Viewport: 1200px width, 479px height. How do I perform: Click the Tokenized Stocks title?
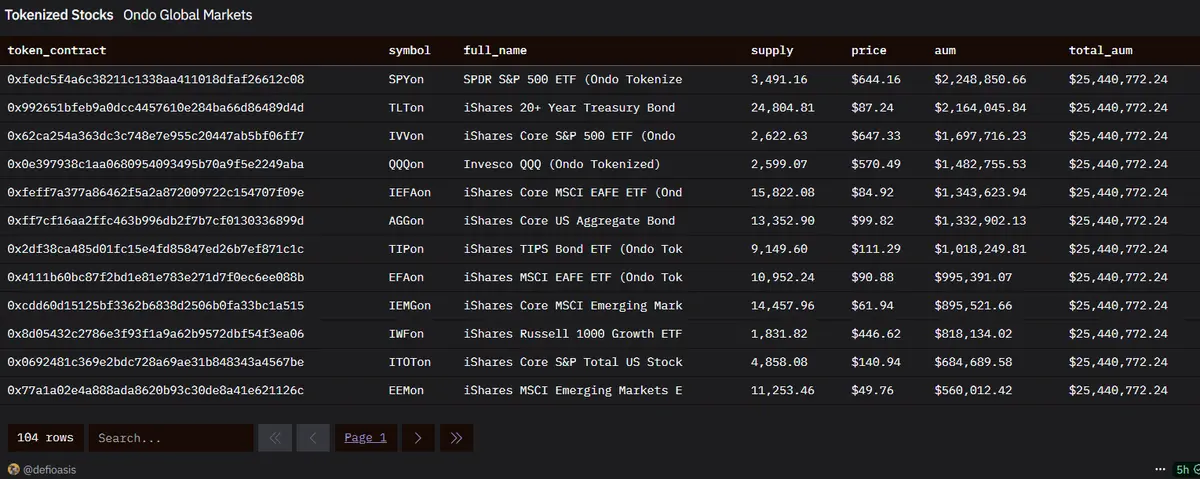click(x=60, y=15)
